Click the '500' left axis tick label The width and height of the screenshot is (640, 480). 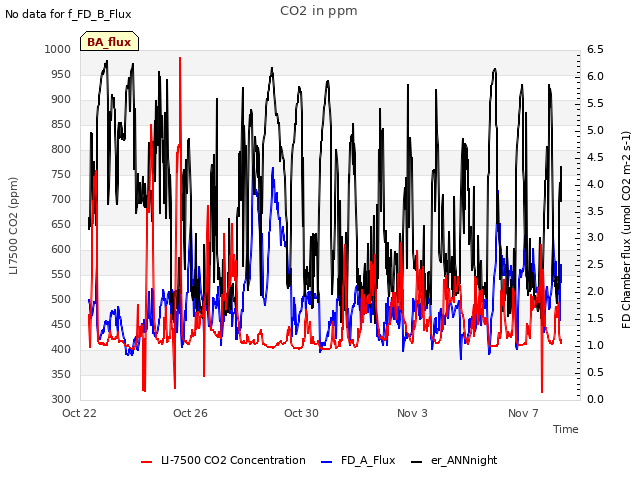[61, 300]
